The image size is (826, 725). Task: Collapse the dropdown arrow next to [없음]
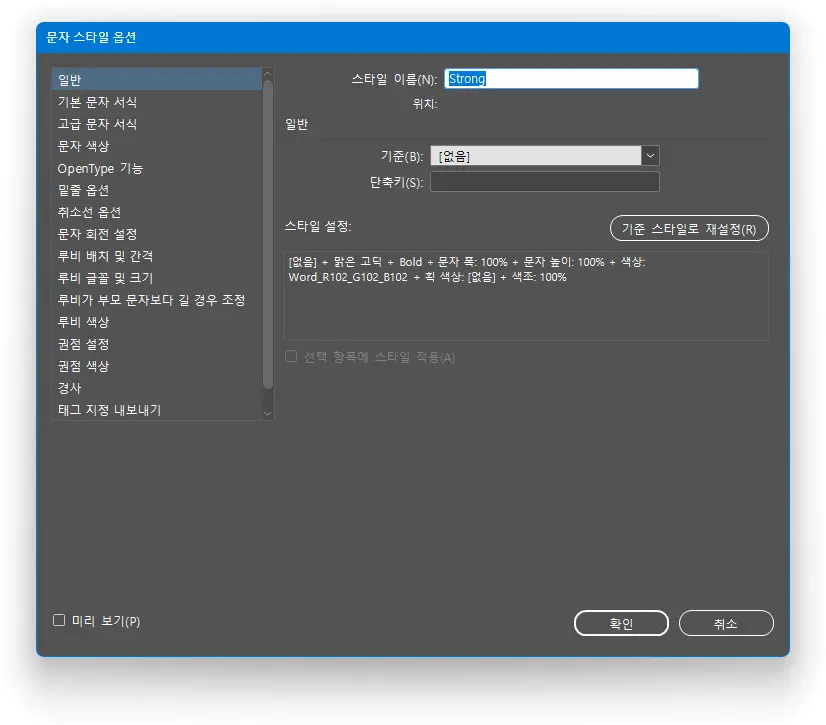click(650, 155)
